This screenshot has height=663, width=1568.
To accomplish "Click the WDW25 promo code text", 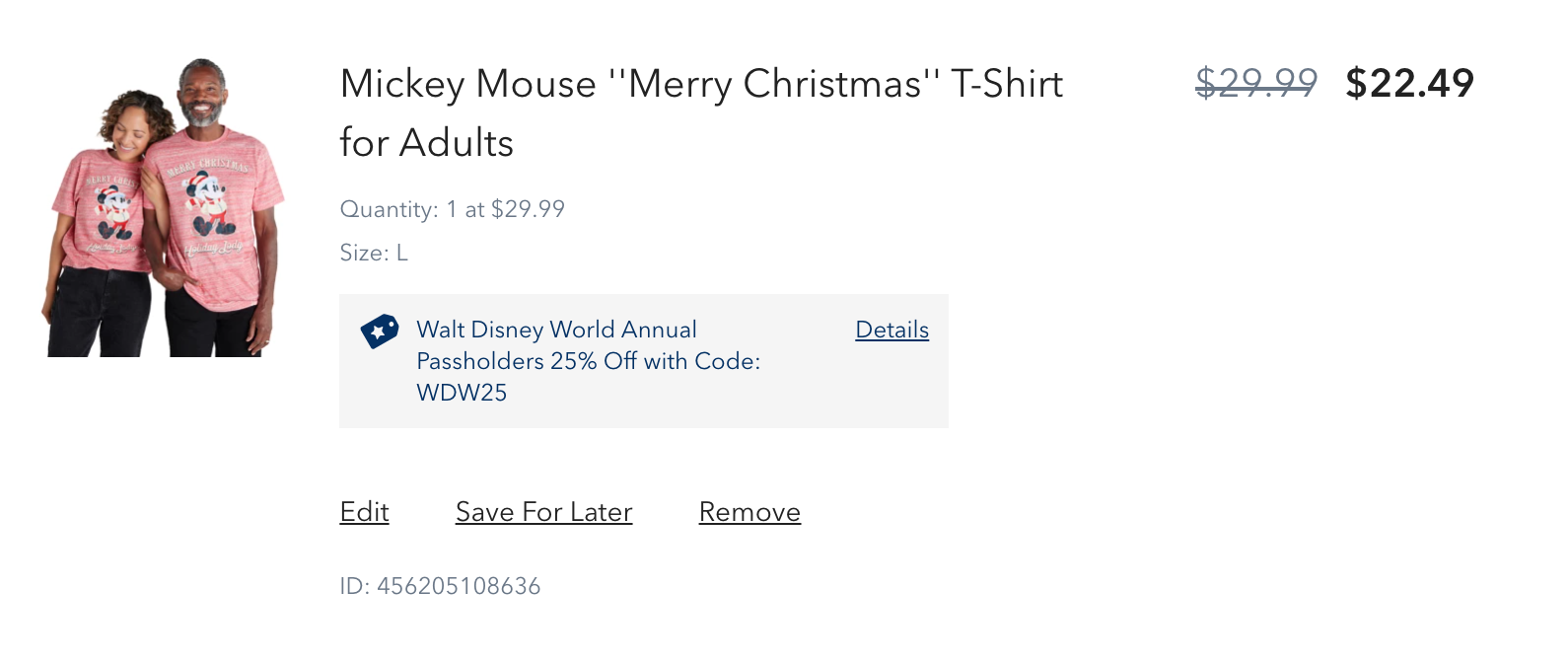I will pos(462,393).
